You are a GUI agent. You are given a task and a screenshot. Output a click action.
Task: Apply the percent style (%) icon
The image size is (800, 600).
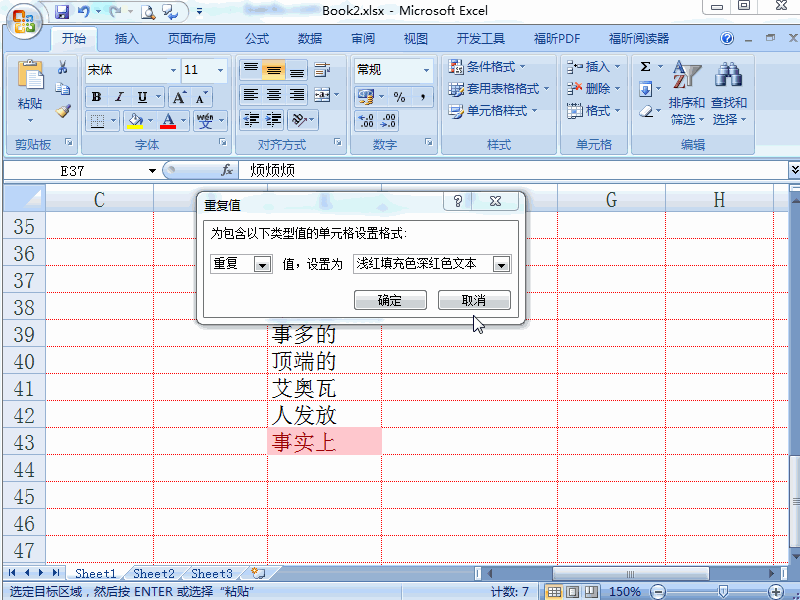[x=400, y=97]
